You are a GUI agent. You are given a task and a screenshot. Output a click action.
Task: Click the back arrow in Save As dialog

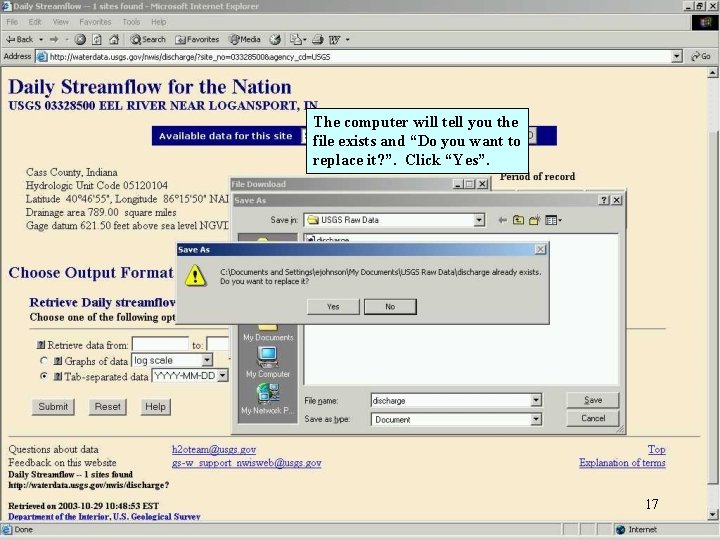pyautogui.click(x=502, y=220)
